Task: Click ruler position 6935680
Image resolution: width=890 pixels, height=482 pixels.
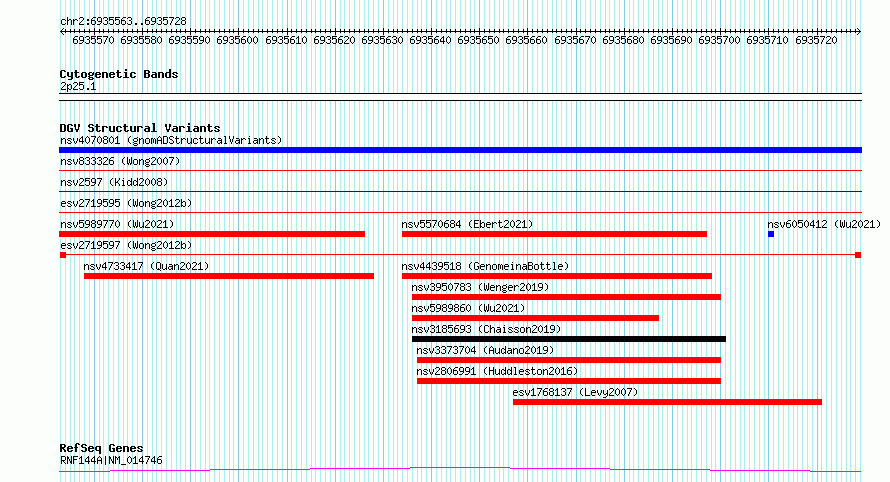Action: (623, 40)
